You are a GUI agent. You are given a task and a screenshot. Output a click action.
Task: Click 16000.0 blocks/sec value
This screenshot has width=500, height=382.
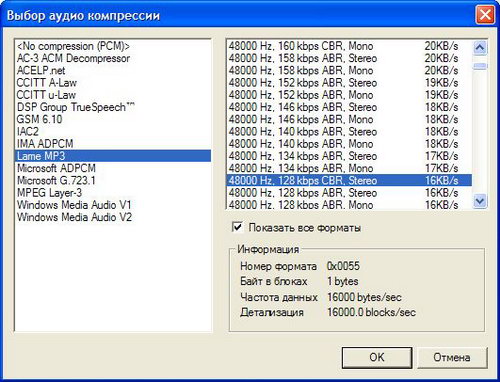[x=371, y=312]
